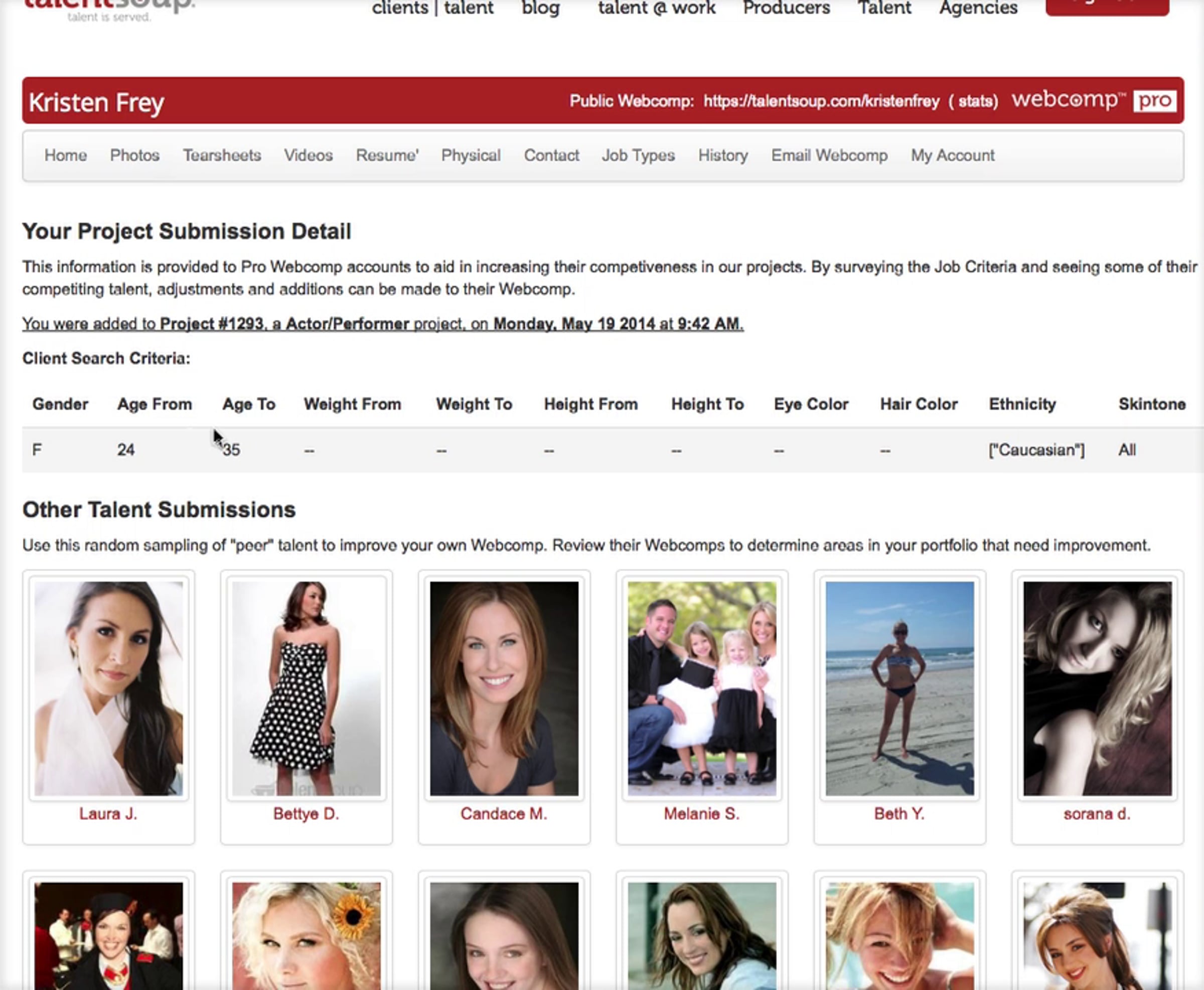Open the Resume' tab
This screenshot has width=1204, height=990.
click(x=387, y=155)
